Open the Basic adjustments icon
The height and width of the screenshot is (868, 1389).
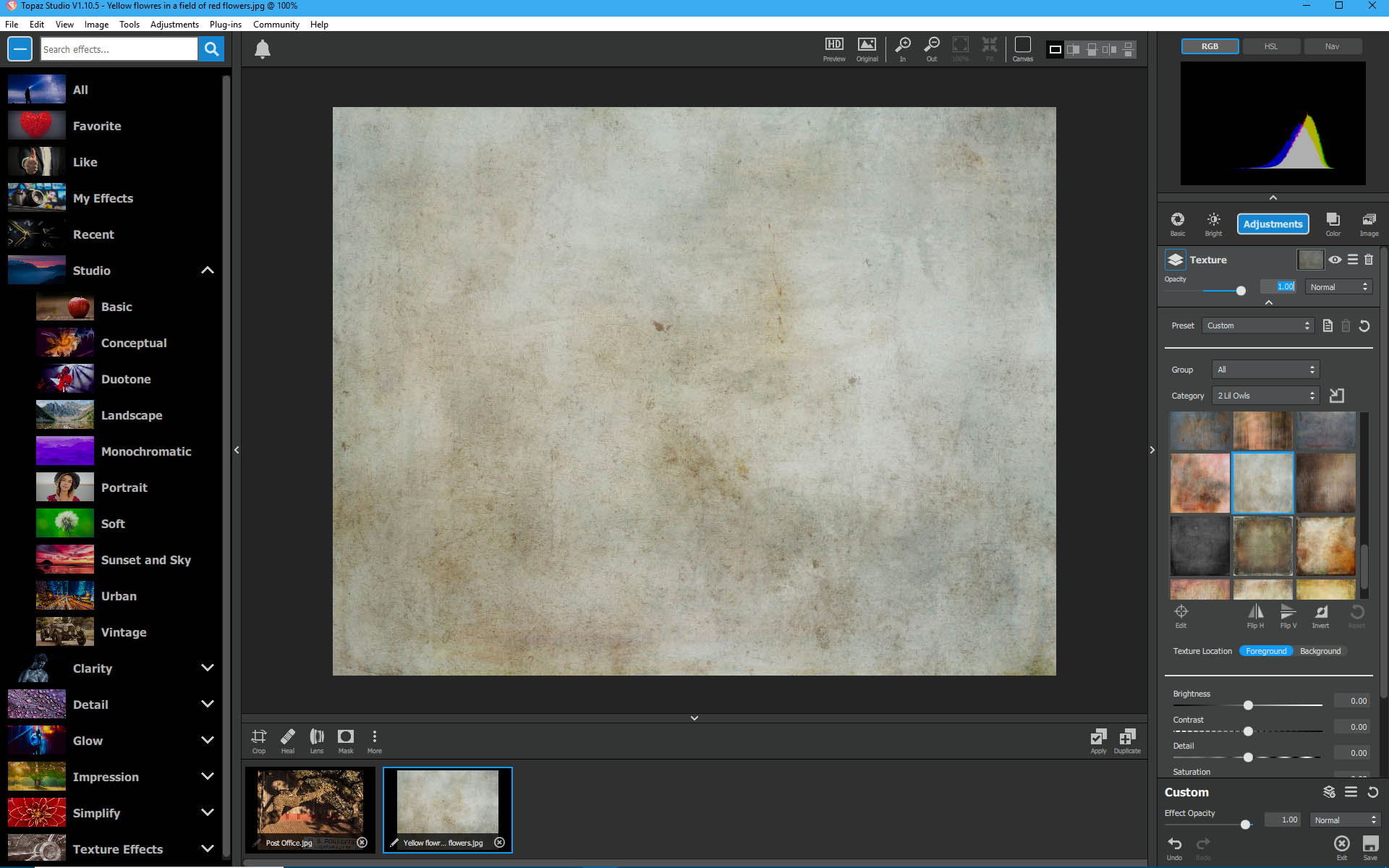pos(1178,224)
